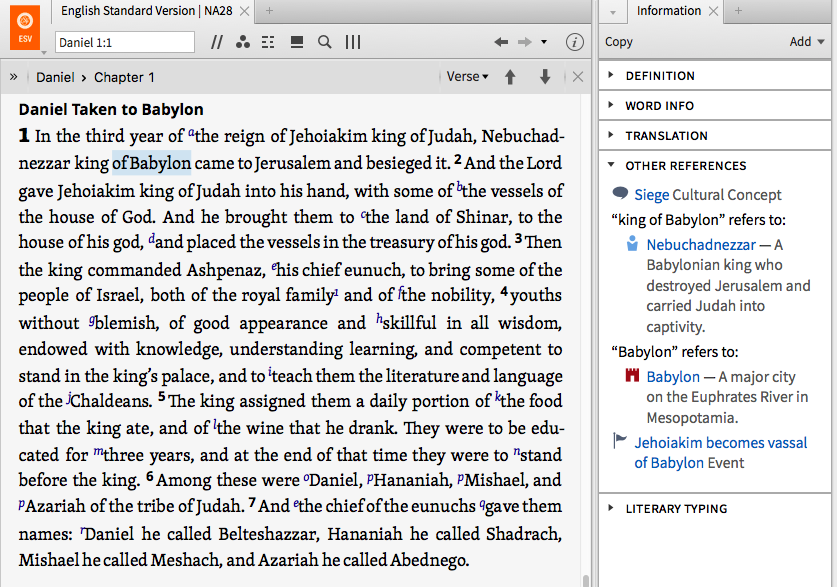Open resource information circle-i icon
This screenshot has width=837, height=587.
pos(574,42)
